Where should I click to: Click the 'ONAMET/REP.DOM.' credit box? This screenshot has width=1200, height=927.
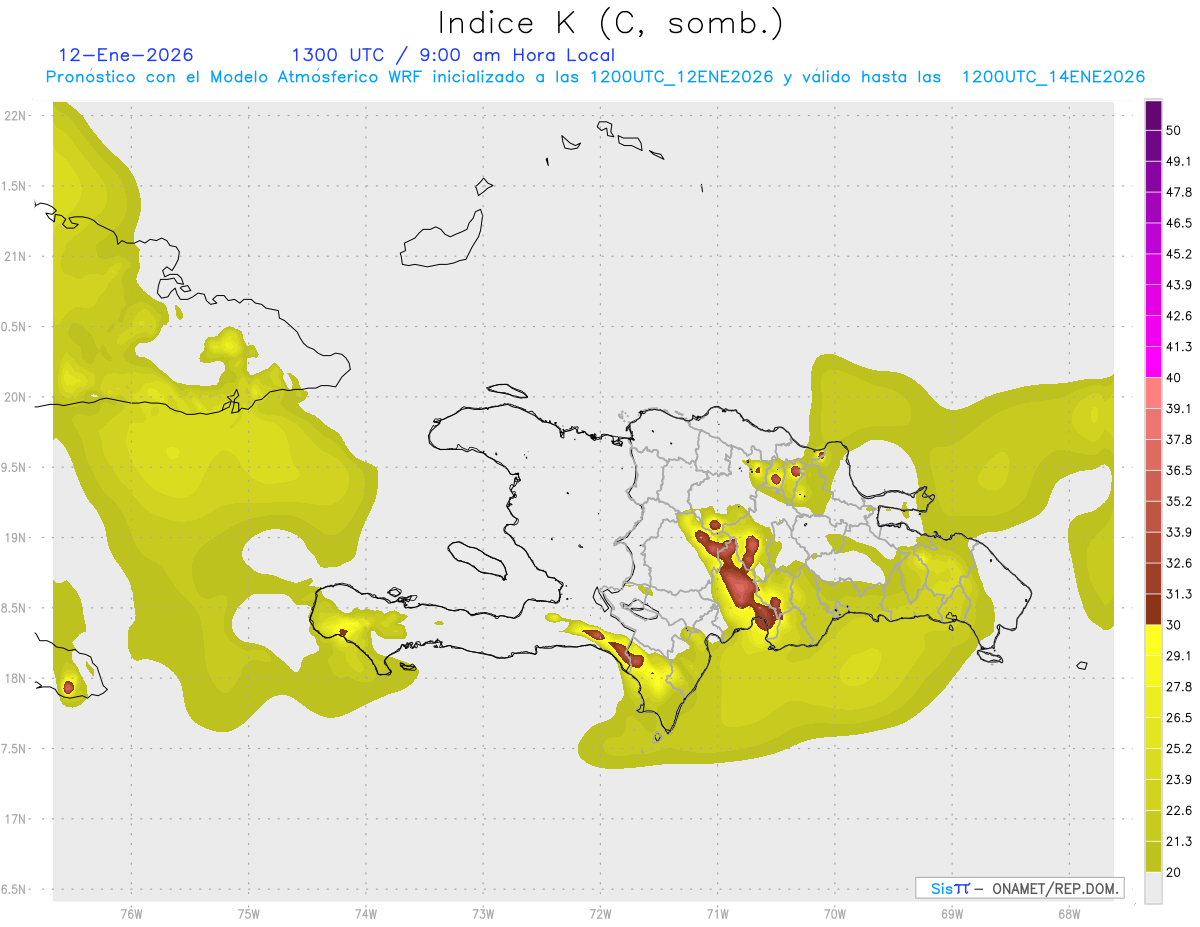(1020, 888)
